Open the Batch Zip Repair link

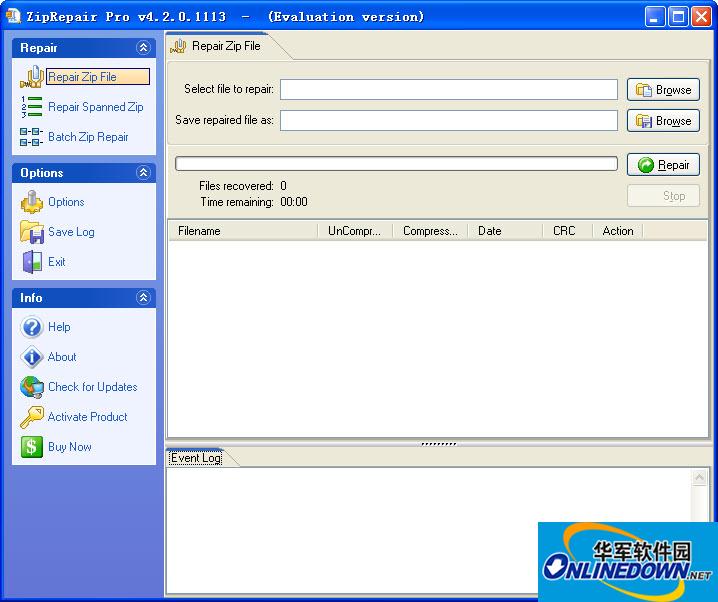click(88, 137)
